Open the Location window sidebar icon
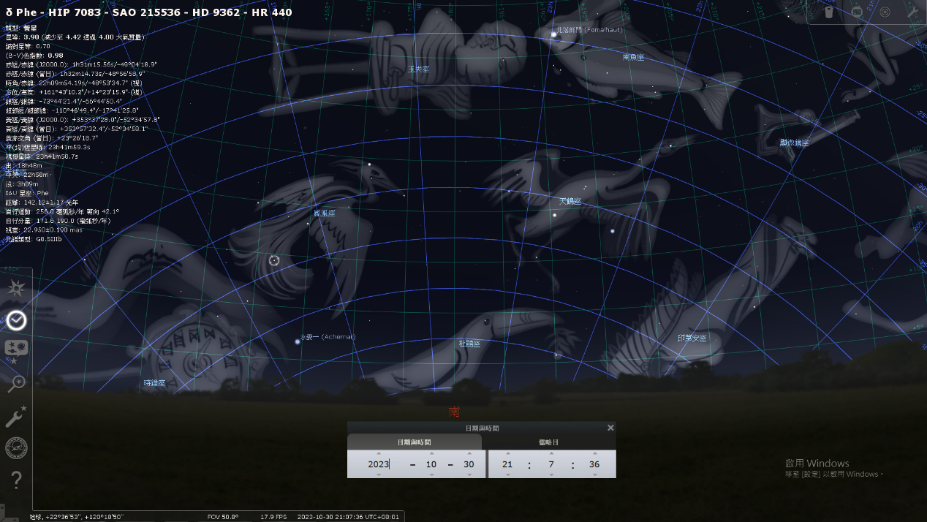Screen dimensions: 927x522 pos(16,288)
